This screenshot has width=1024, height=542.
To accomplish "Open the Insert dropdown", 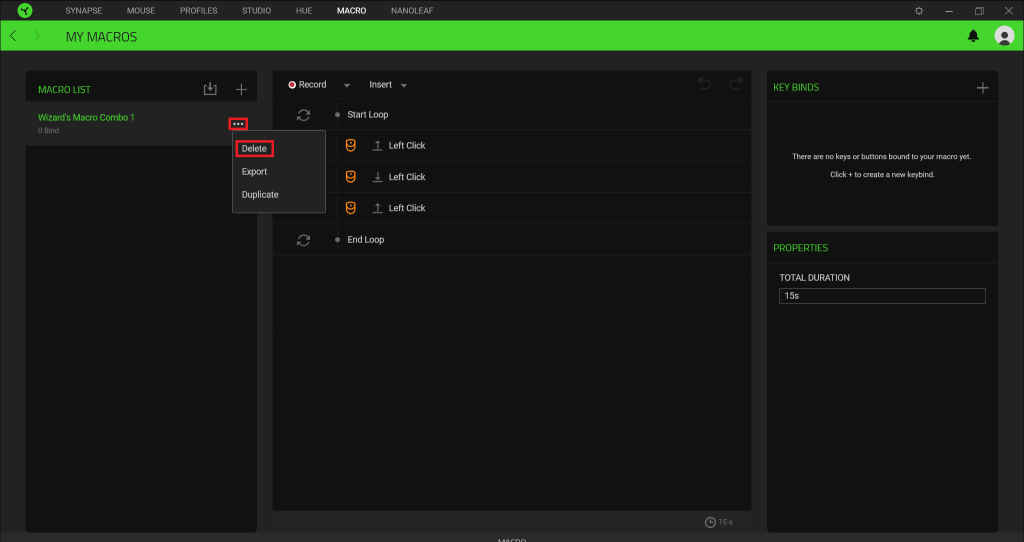I will [x=387, y=85].
